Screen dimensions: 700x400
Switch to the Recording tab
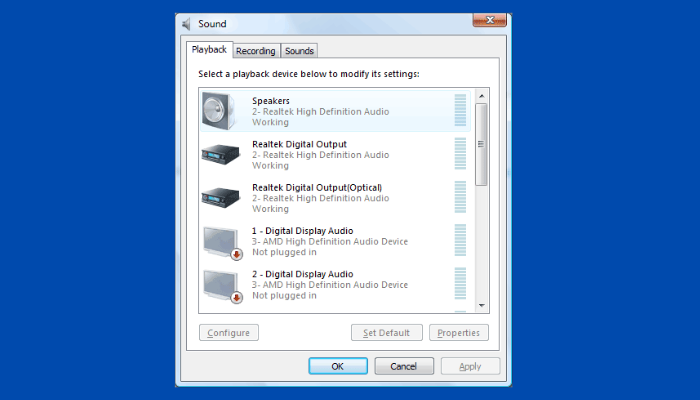click(x=255, y=51)
